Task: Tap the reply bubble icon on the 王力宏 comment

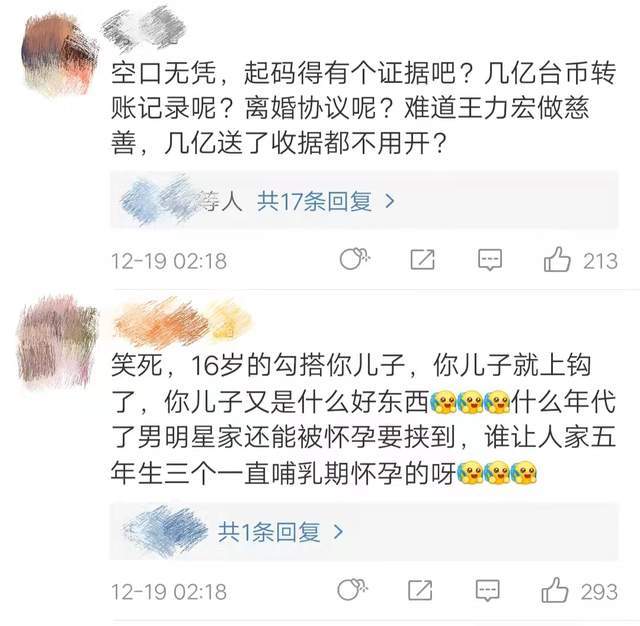Action: [x=490, y=260]
